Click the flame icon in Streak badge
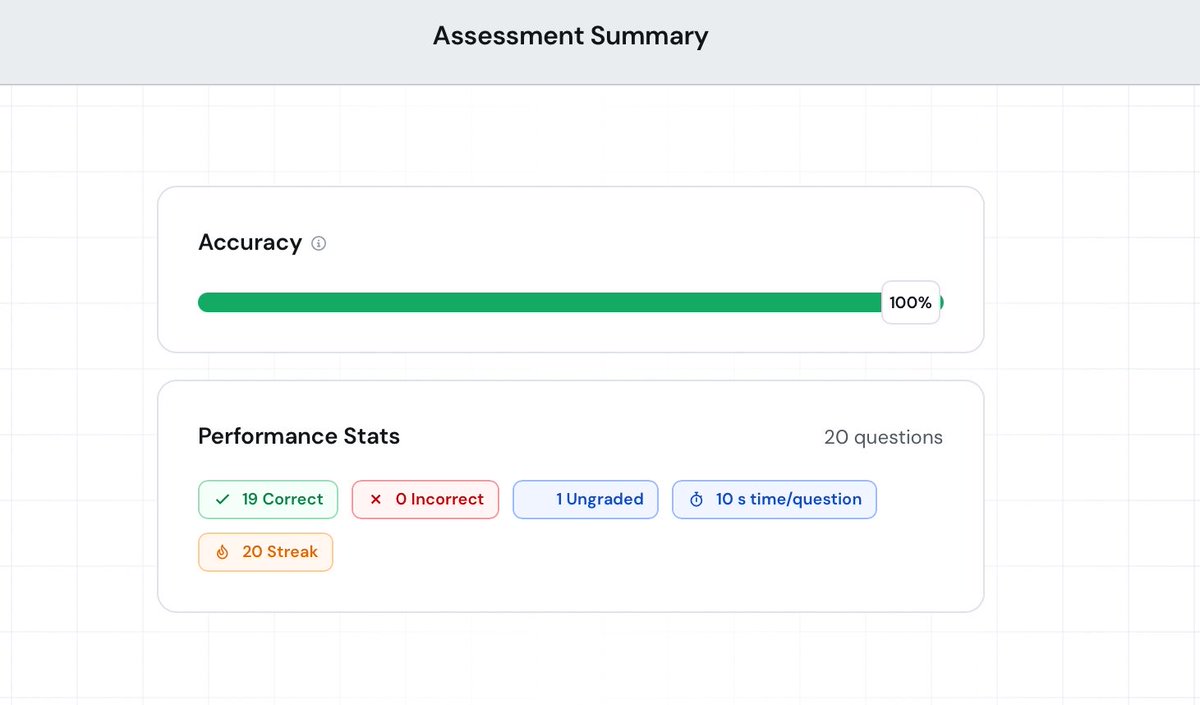The height and width of the screenshot is (705, 1200). coord(222,552)
